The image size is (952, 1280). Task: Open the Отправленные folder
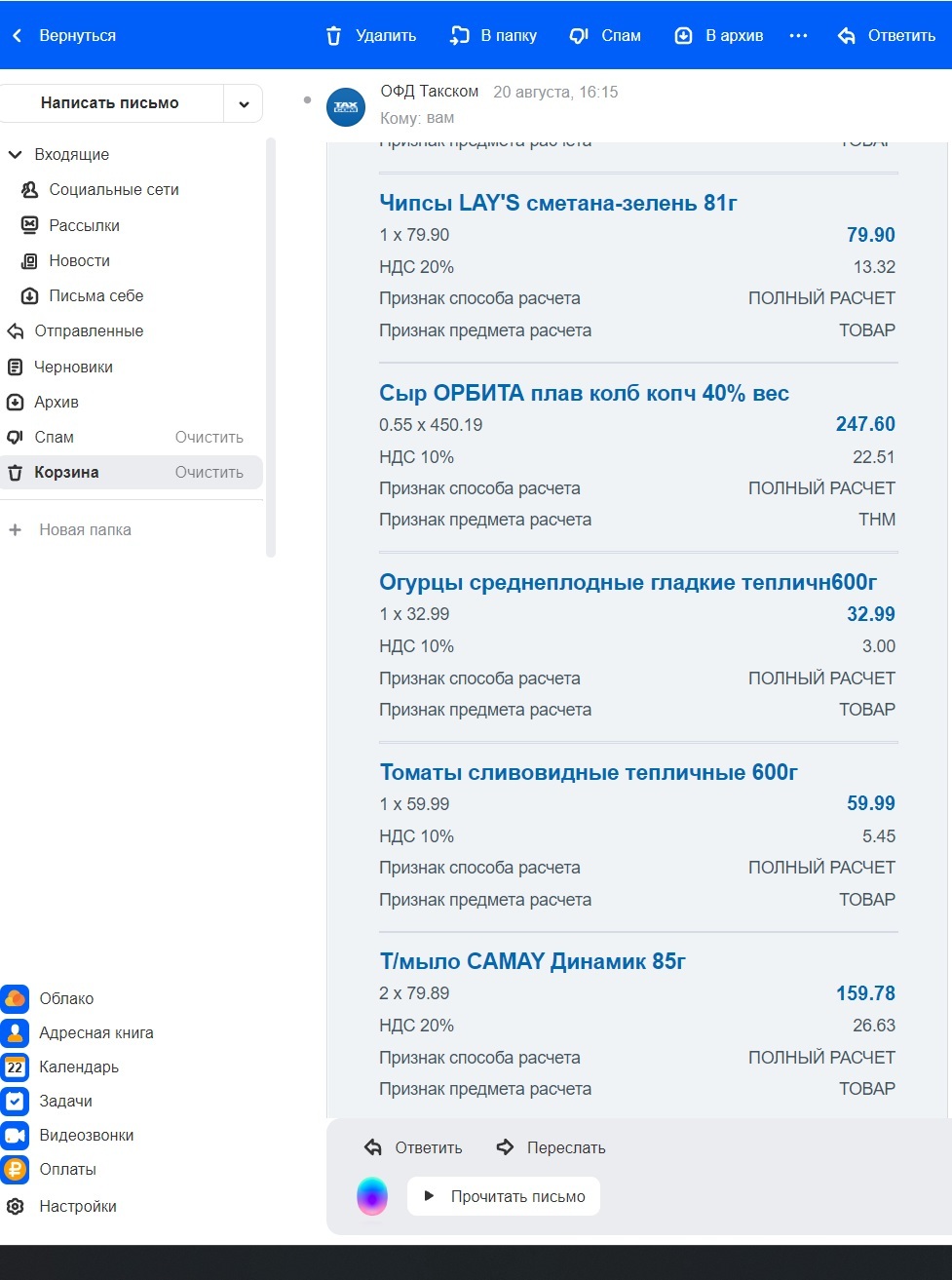[x=89, y=331]
